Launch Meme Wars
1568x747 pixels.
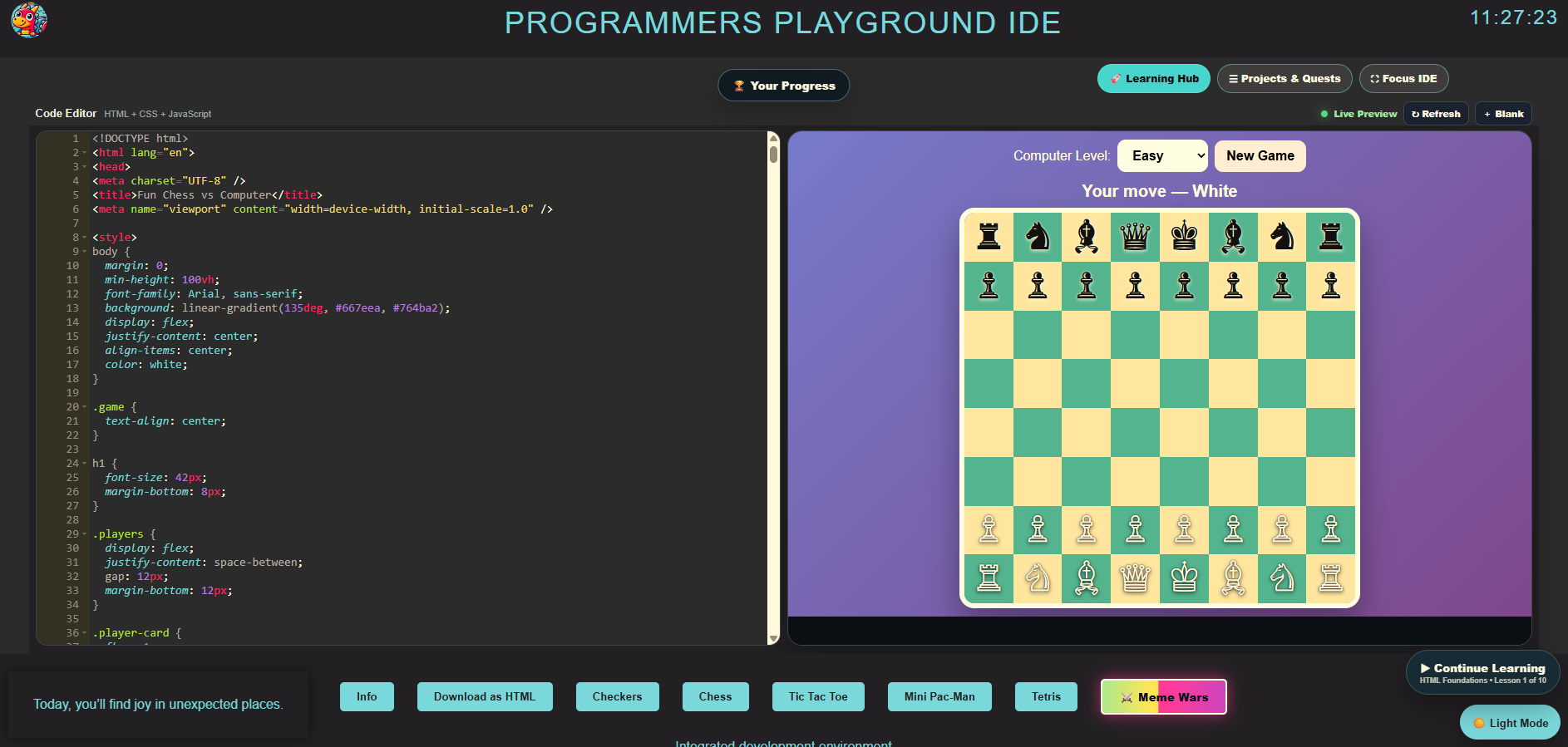point(1163,697)
